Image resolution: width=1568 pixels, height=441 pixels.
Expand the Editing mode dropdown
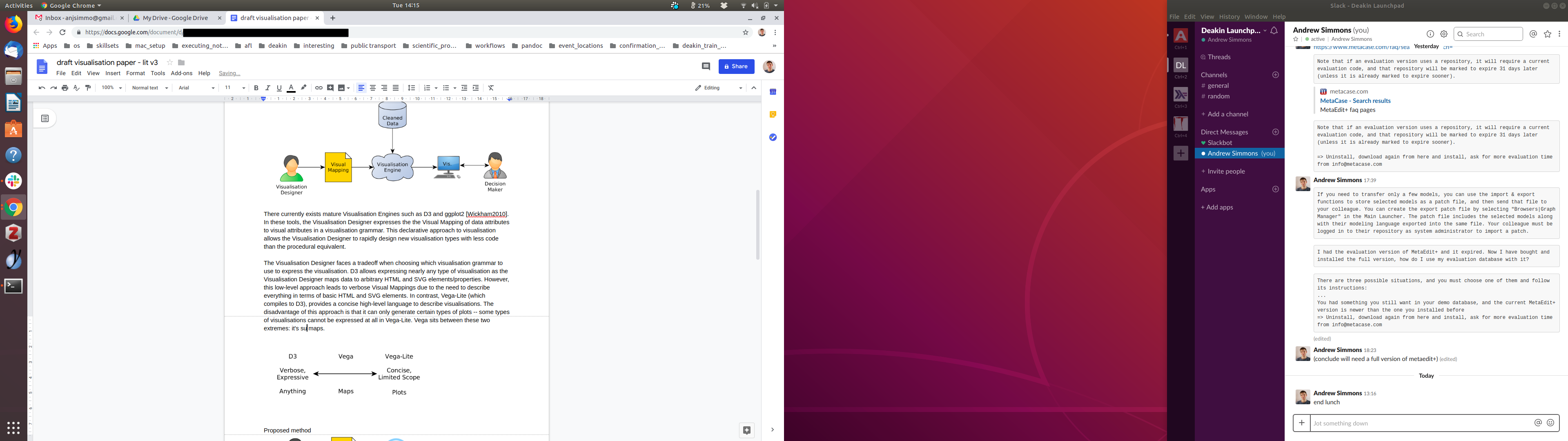tap(719, 88)
